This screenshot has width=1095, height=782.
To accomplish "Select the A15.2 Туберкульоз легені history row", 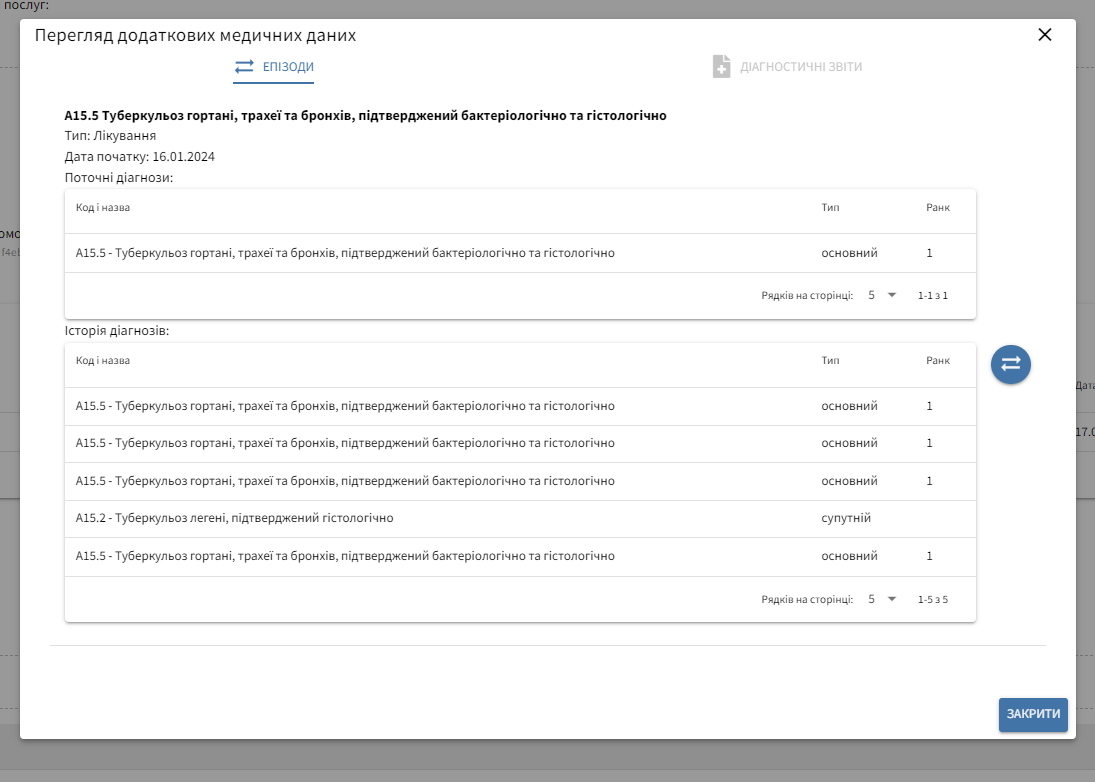I will tap(234, 519).
